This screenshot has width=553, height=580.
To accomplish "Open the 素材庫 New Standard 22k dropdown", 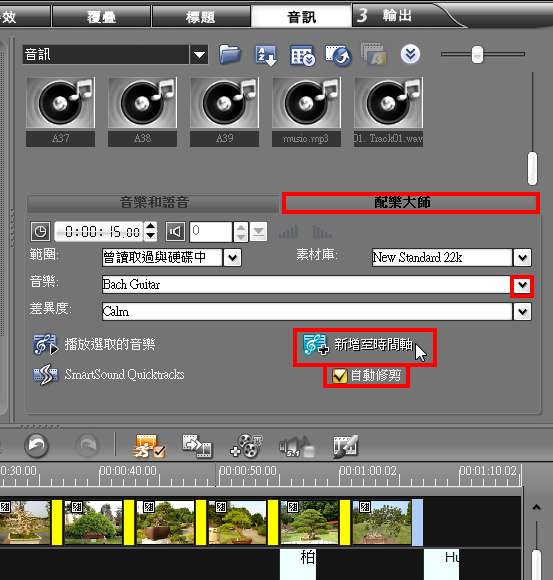I will click(x=522, y=257).
